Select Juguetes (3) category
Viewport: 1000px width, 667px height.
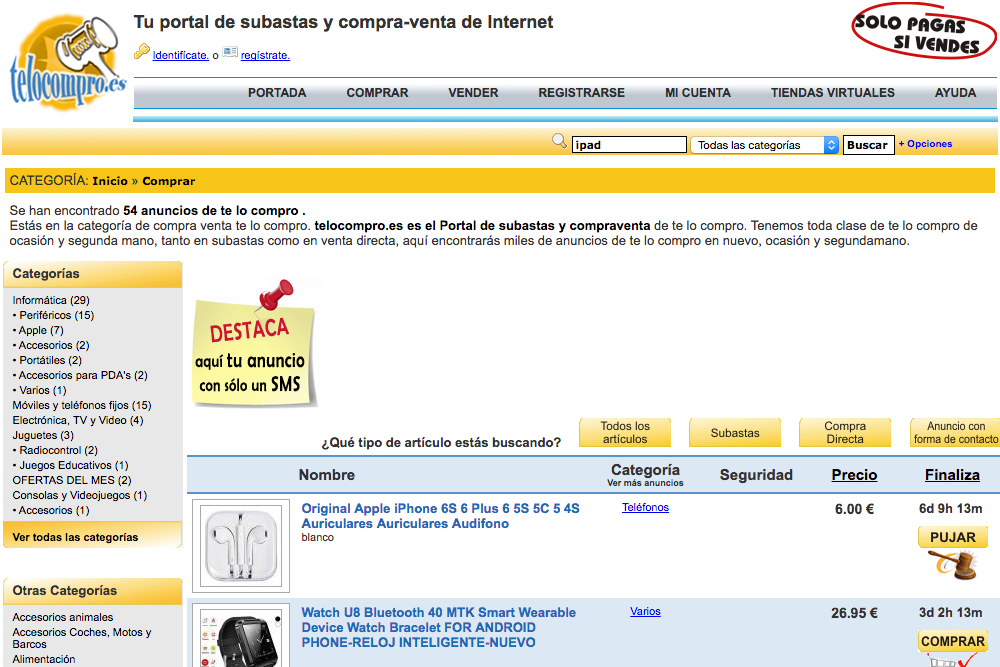[43, 436]
